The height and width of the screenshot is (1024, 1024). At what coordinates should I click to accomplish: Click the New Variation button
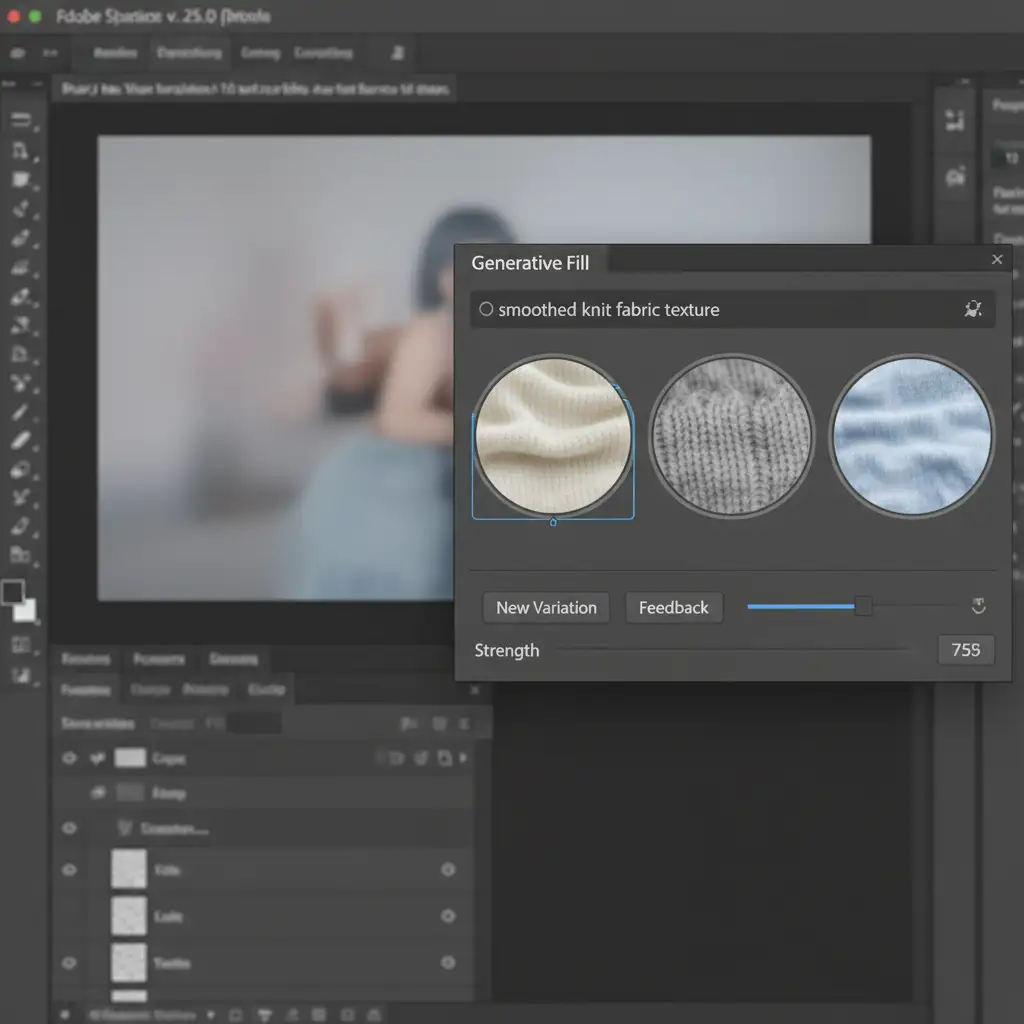pyautogui.click(x=546, y=608)
